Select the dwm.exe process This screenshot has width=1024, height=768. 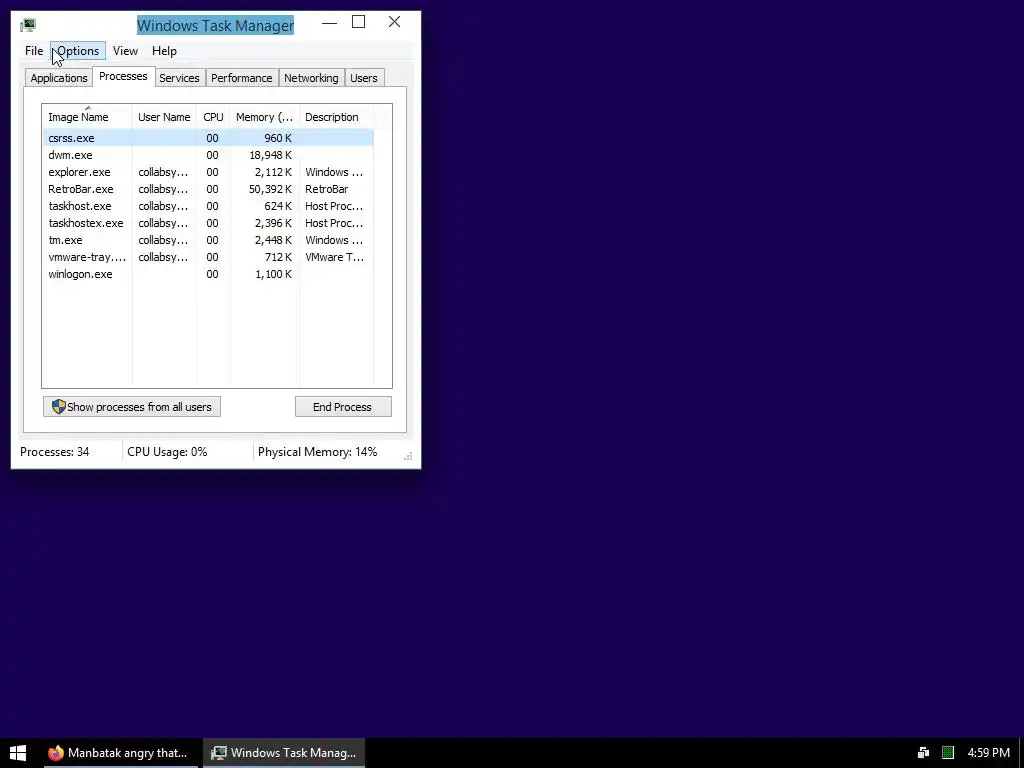208,155
